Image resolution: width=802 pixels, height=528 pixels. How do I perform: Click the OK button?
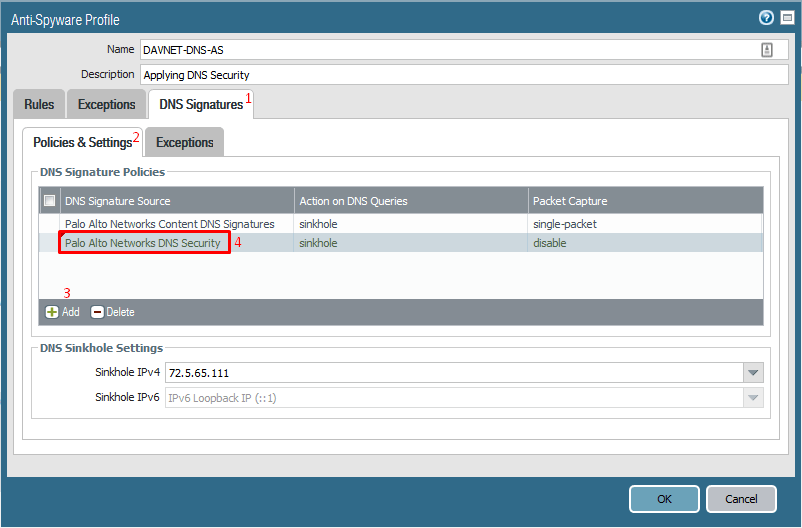[x=664, y=499]
